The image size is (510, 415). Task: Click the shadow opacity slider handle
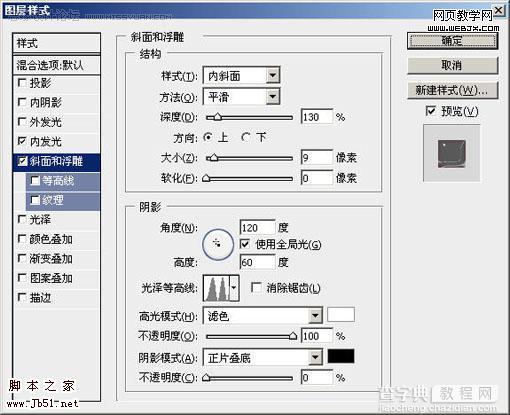coord(206,378)
